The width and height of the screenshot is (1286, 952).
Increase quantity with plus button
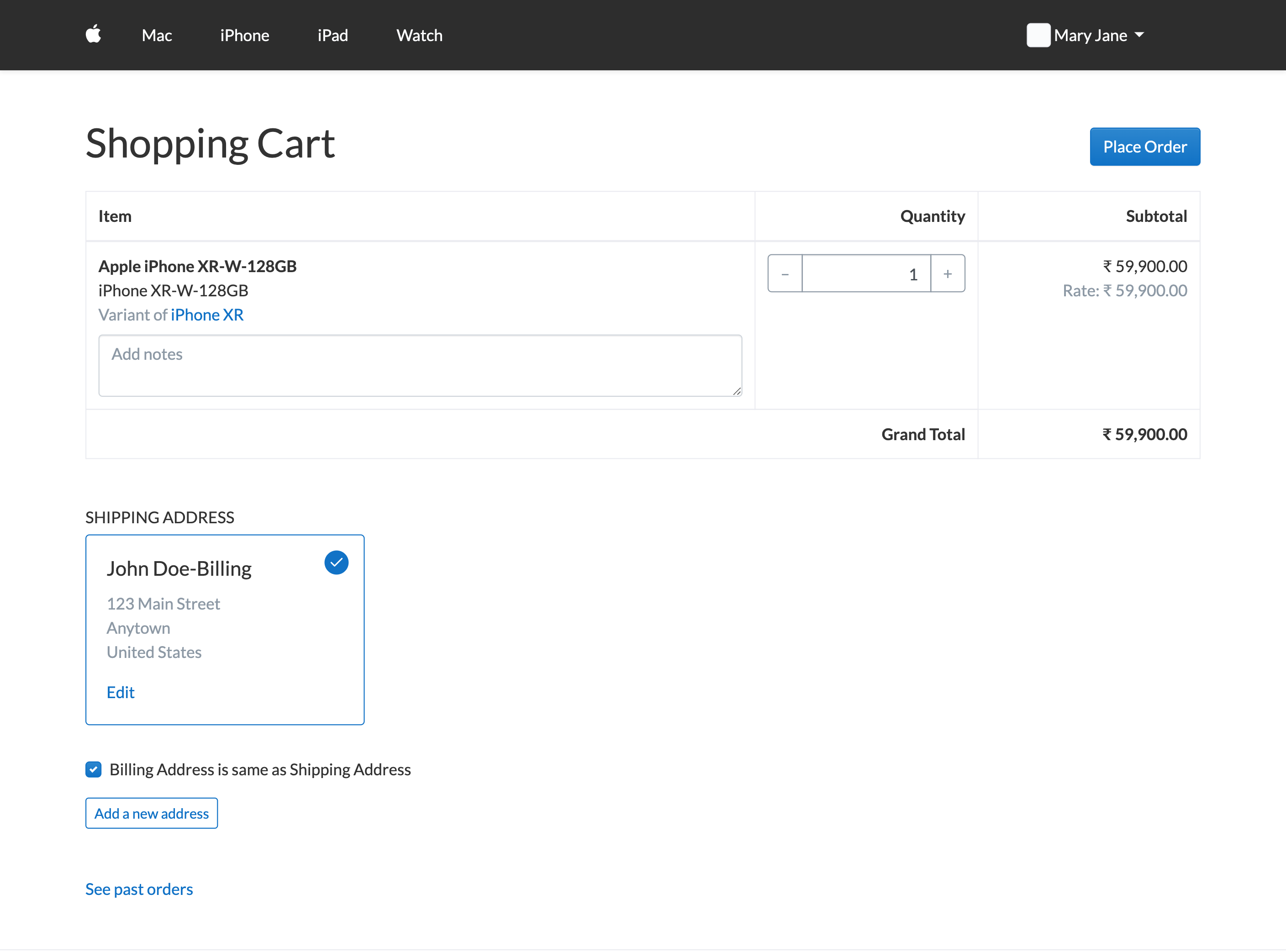(947, 274)
